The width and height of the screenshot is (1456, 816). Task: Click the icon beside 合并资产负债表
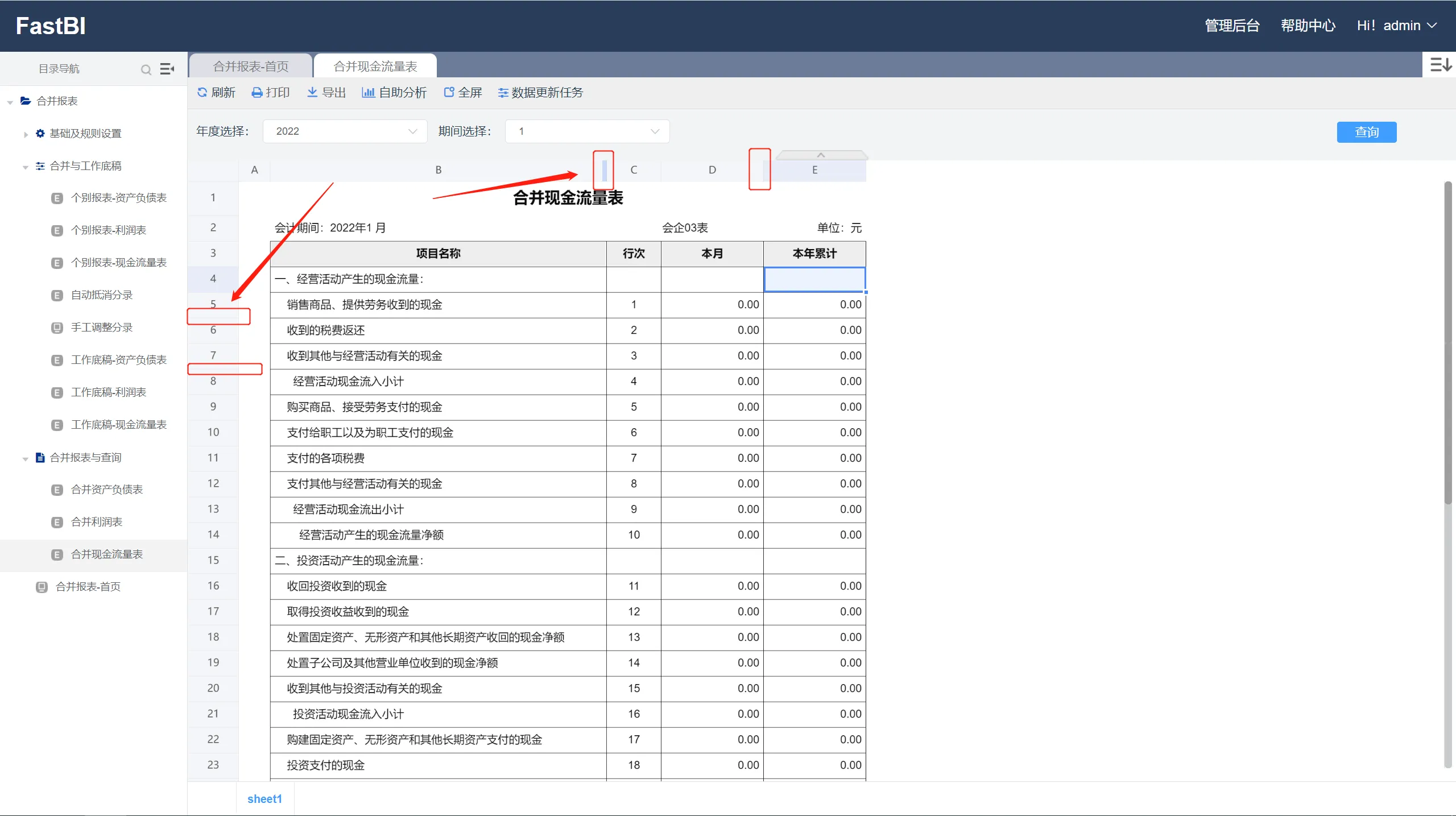click(57, 490)
